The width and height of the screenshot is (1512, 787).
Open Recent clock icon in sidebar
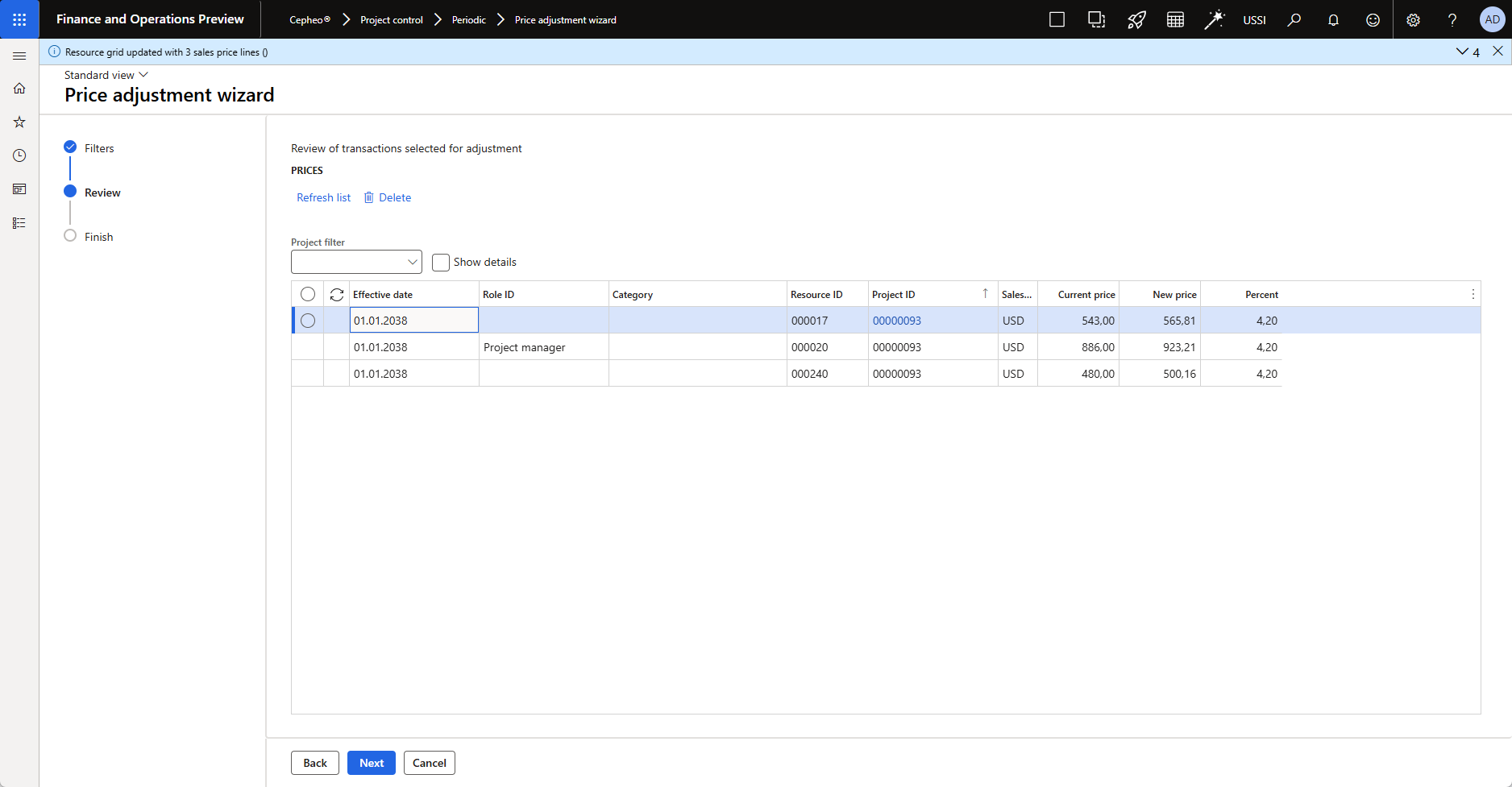coord(19,155)
